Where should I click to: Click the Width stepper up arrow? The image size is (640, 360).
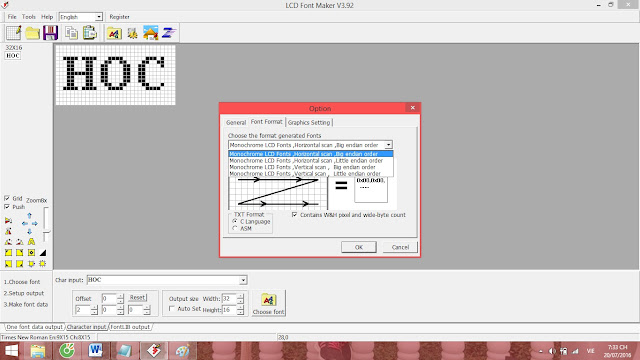point(240,296)
